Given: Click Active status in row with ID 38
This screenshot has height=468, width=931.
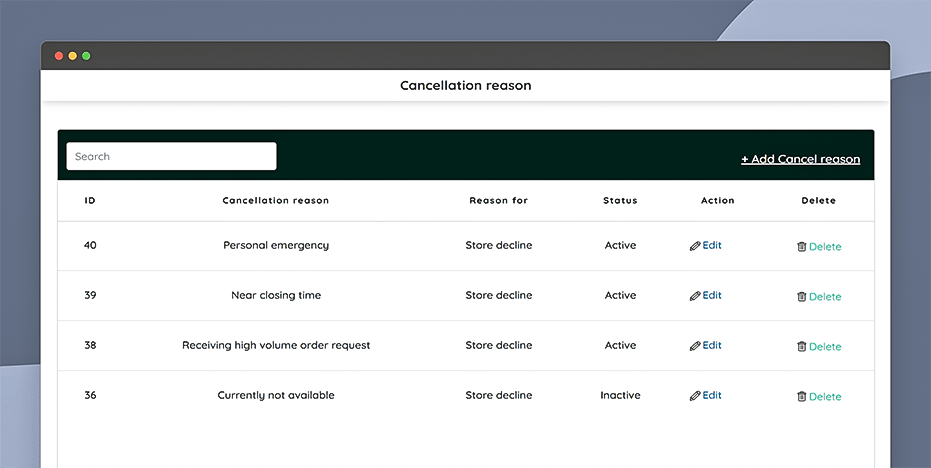Looking at the screenshot, I should coord(620,345).
